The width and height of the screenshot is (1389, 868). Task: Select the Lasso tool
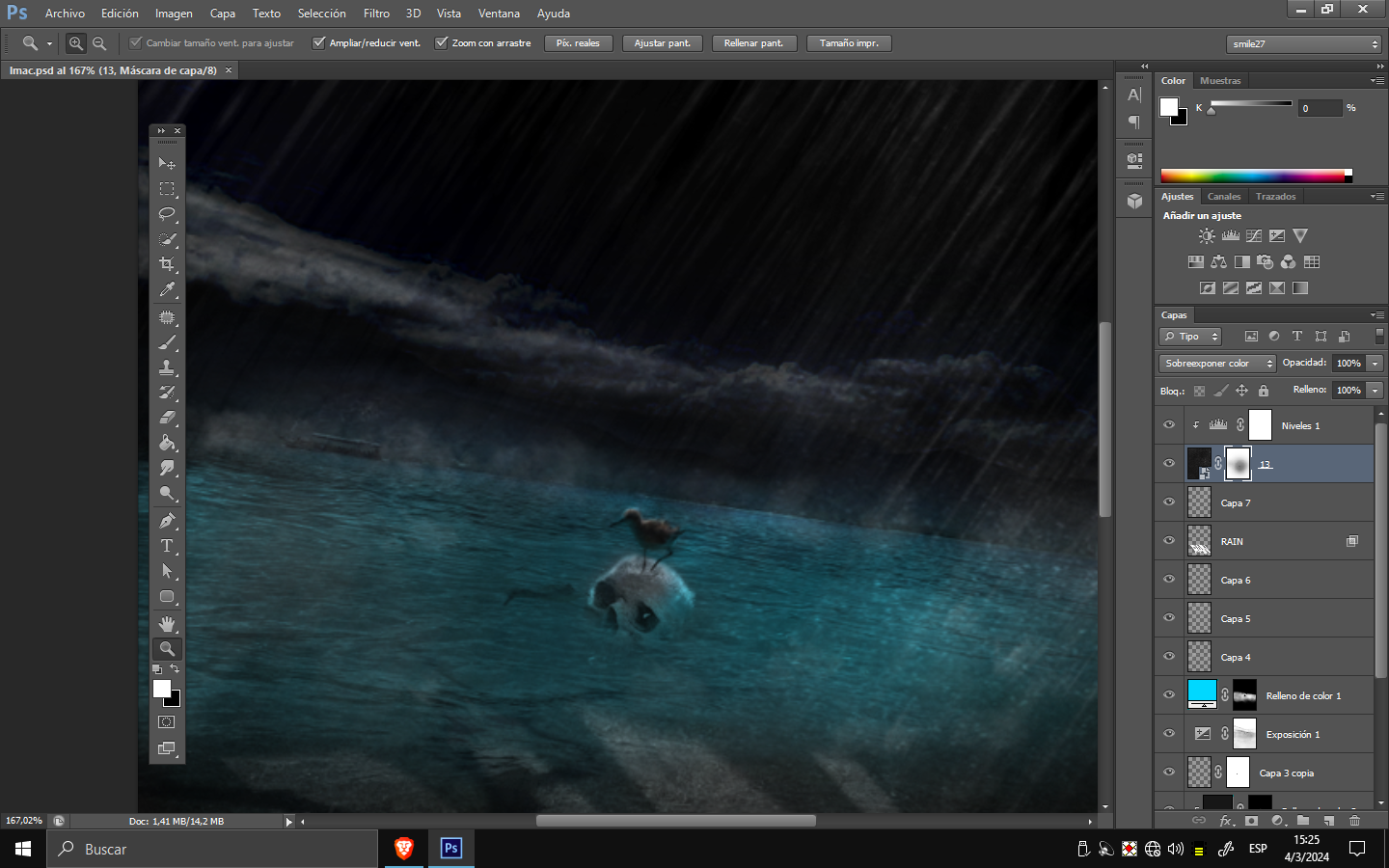167,214
